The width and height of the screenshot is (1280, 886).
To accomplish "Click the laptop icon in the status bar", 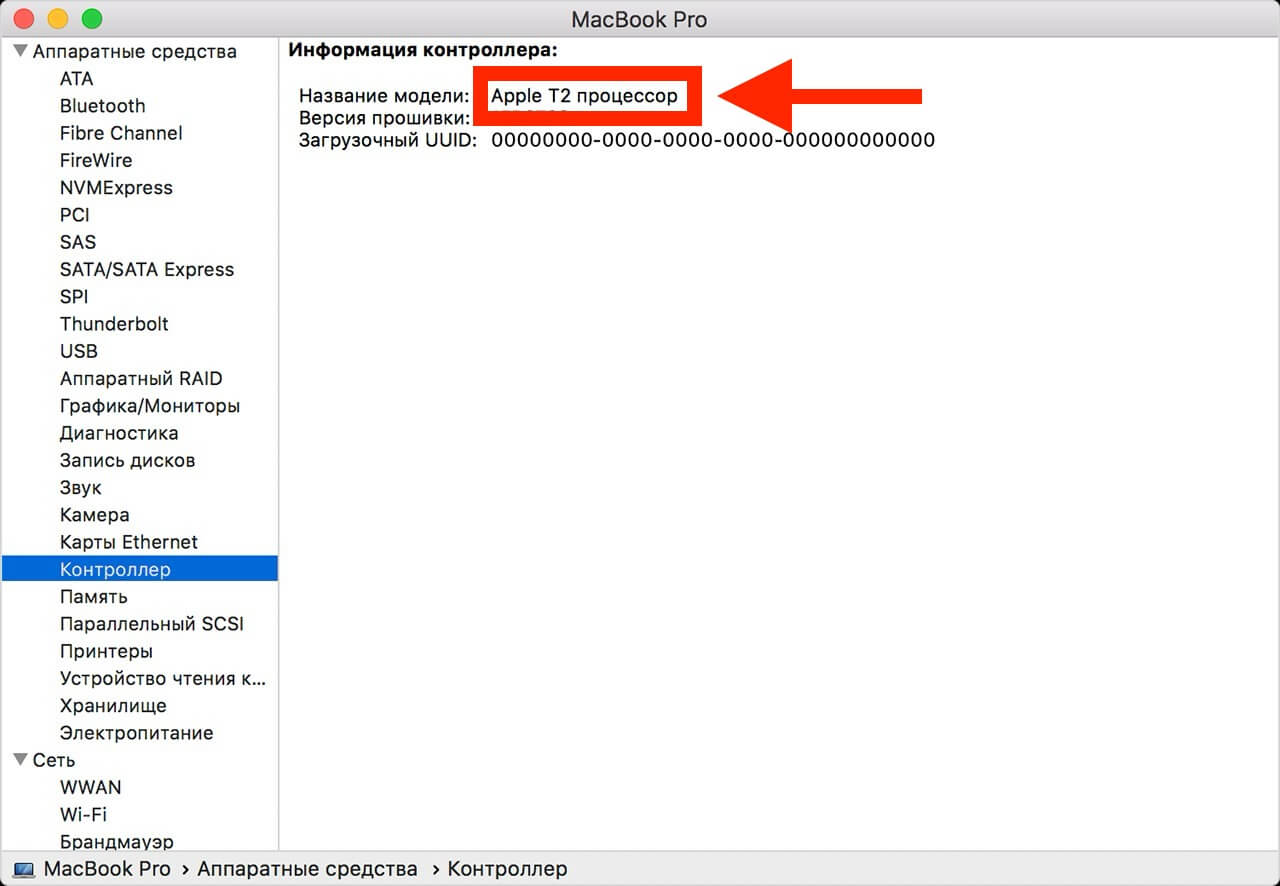I will [22, 869].
